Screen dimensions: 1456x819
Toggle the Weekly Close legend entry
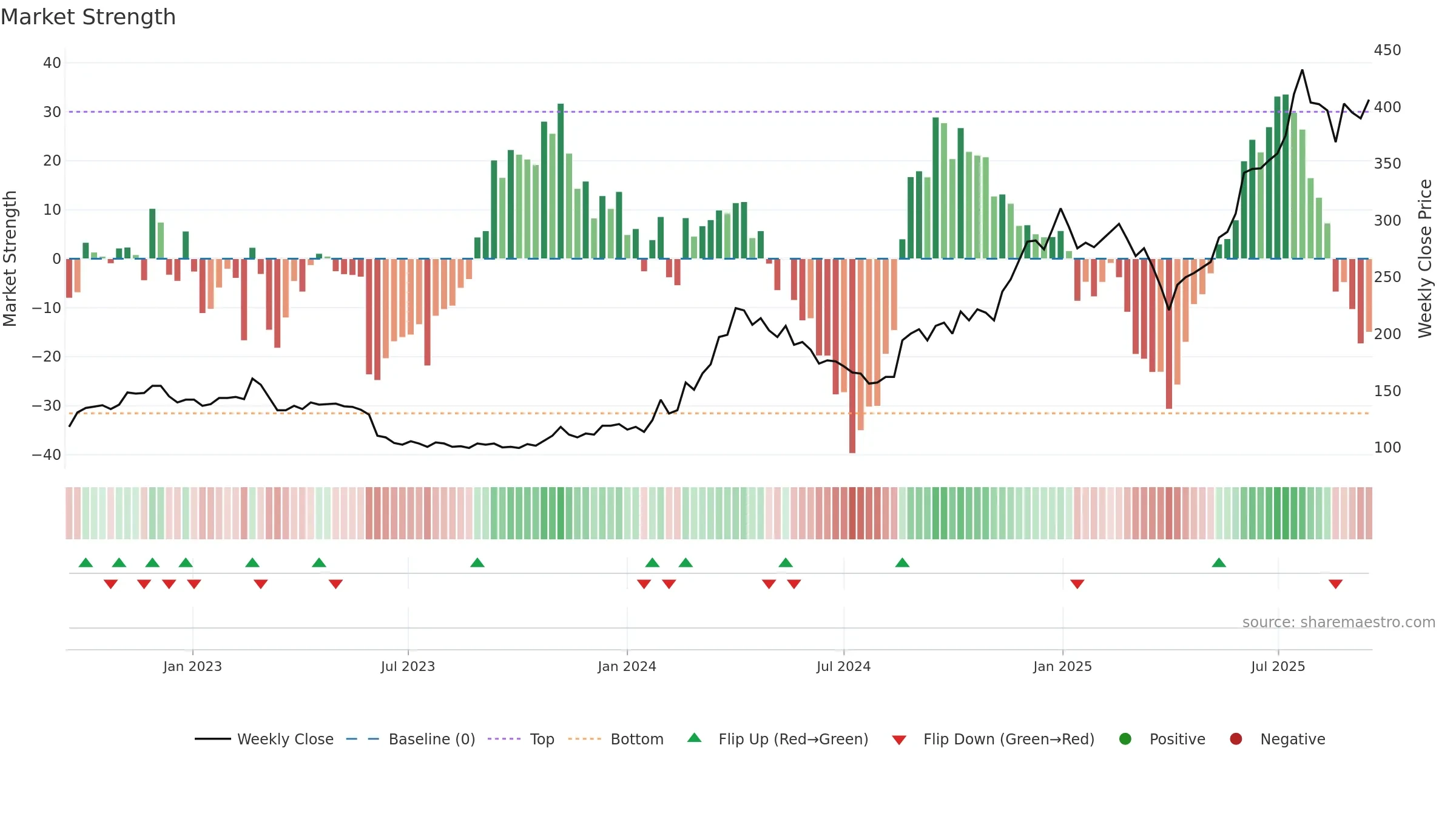(x=264, y=739)
